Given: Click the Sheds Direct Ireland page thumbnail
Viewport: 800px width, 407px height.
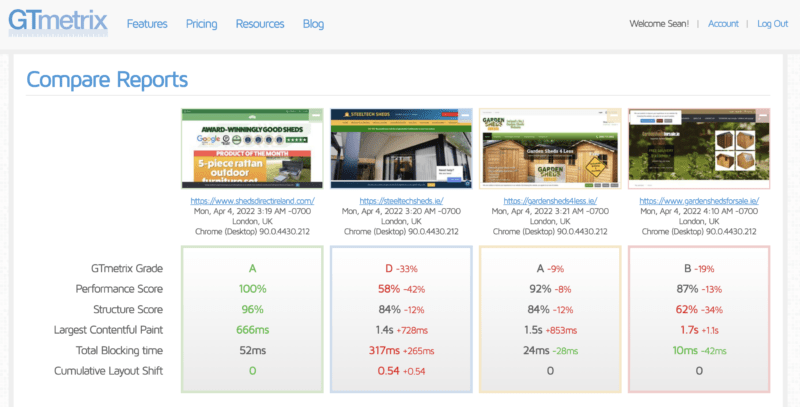Looking at the screenshot, I should coord(252,148).
